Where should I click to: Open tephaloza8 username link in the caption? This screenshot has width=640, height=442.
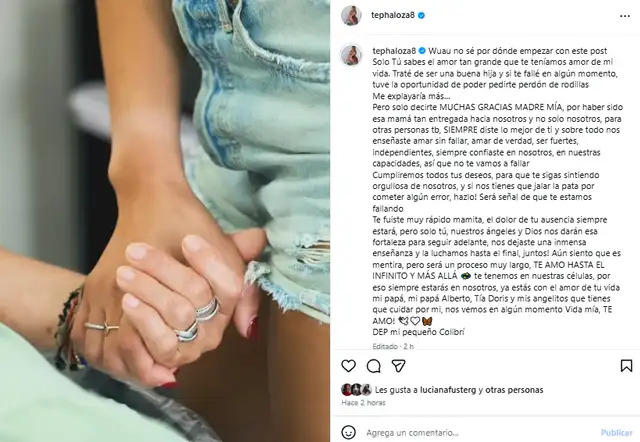394,51
